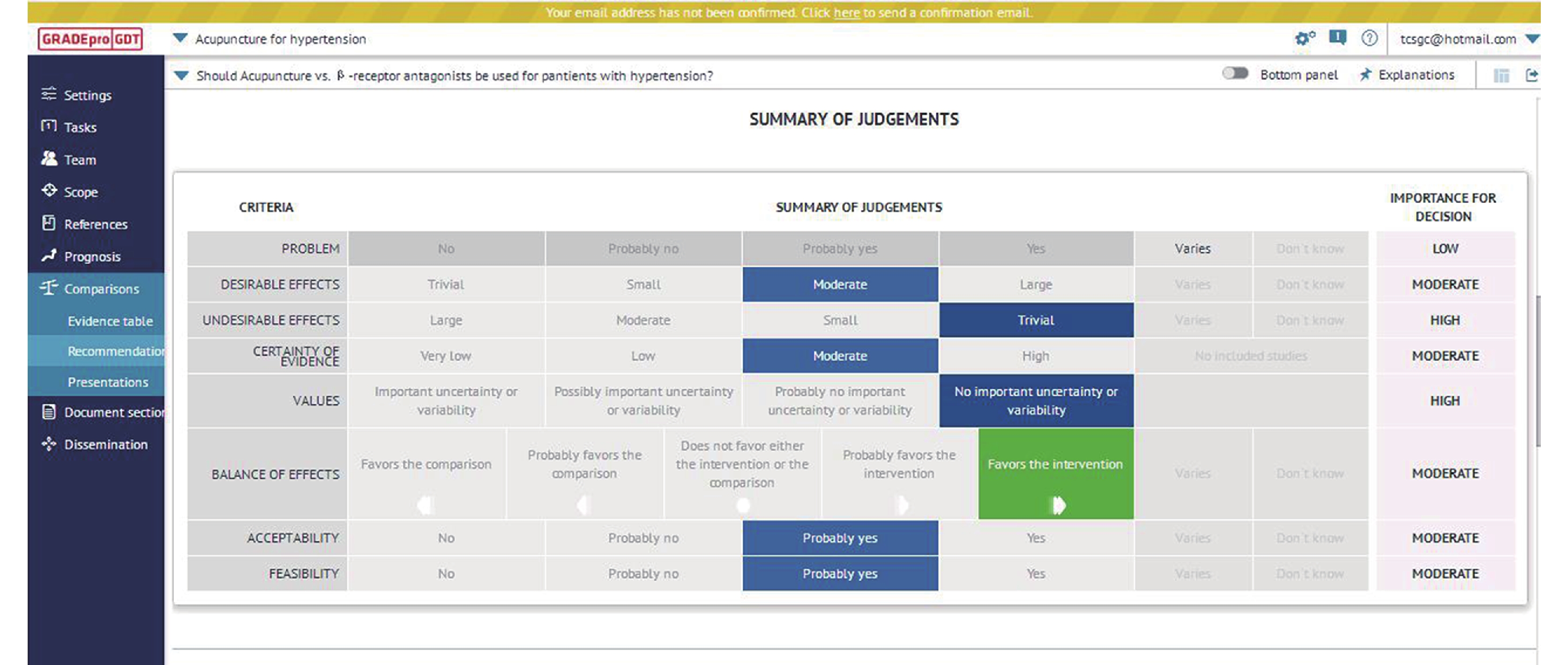
Task: Open the Presentations submenu item
Action: (108, 382)
